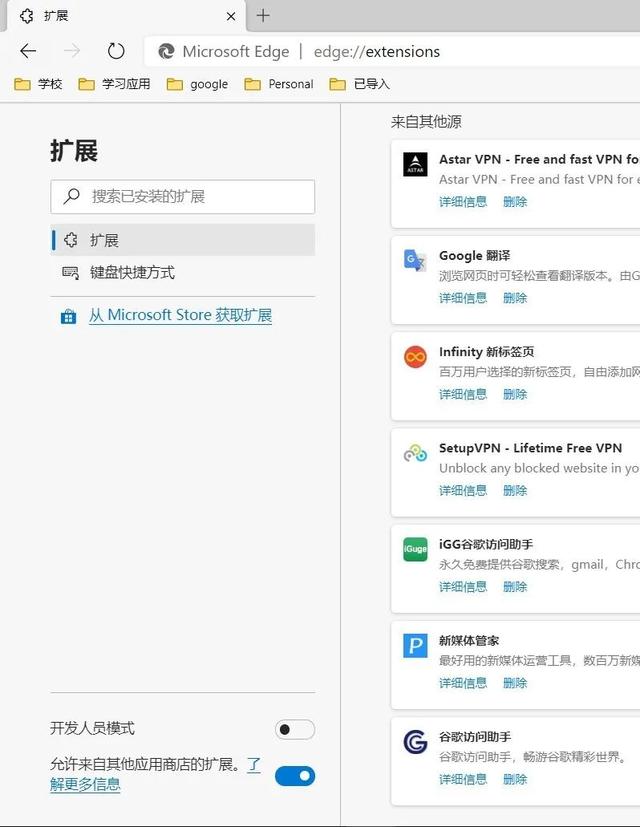The image size is (640, 827).
Task: Open the google bookmark folder
Action: [197, 84]
